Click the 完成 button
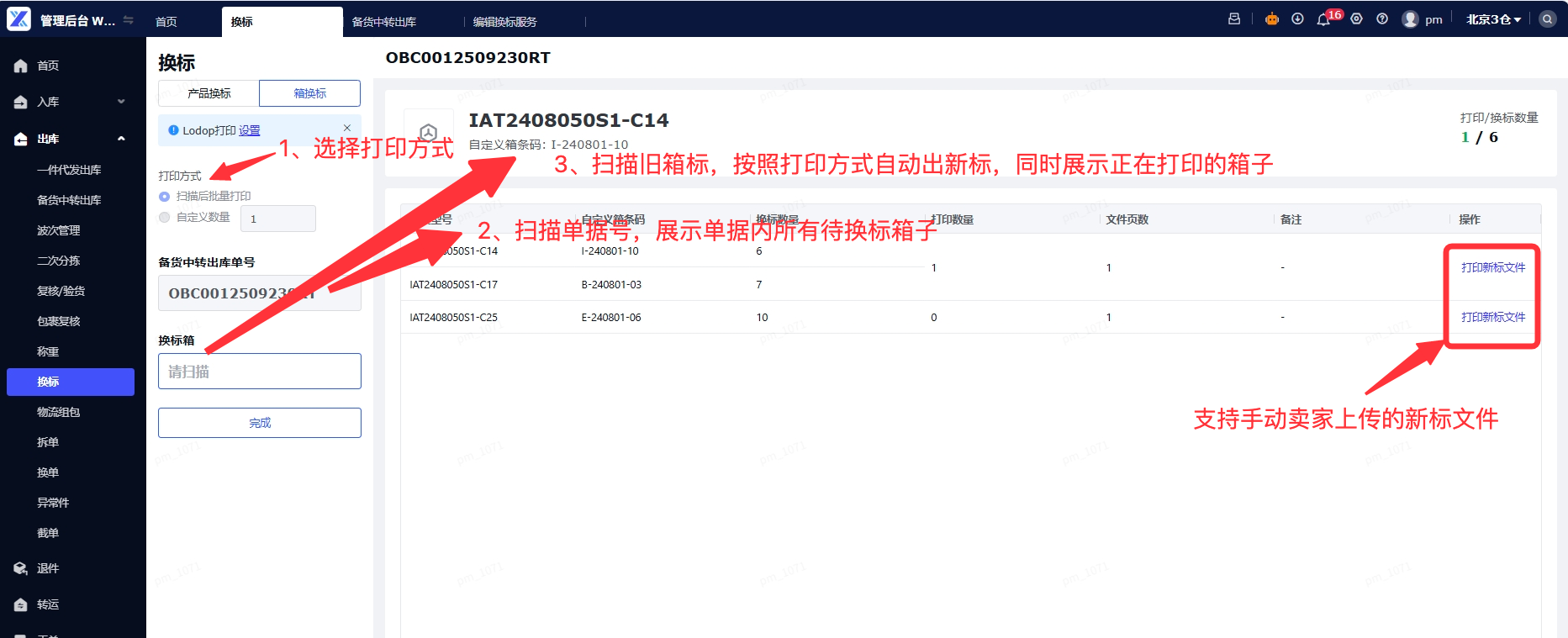 (x=260, y=423)
